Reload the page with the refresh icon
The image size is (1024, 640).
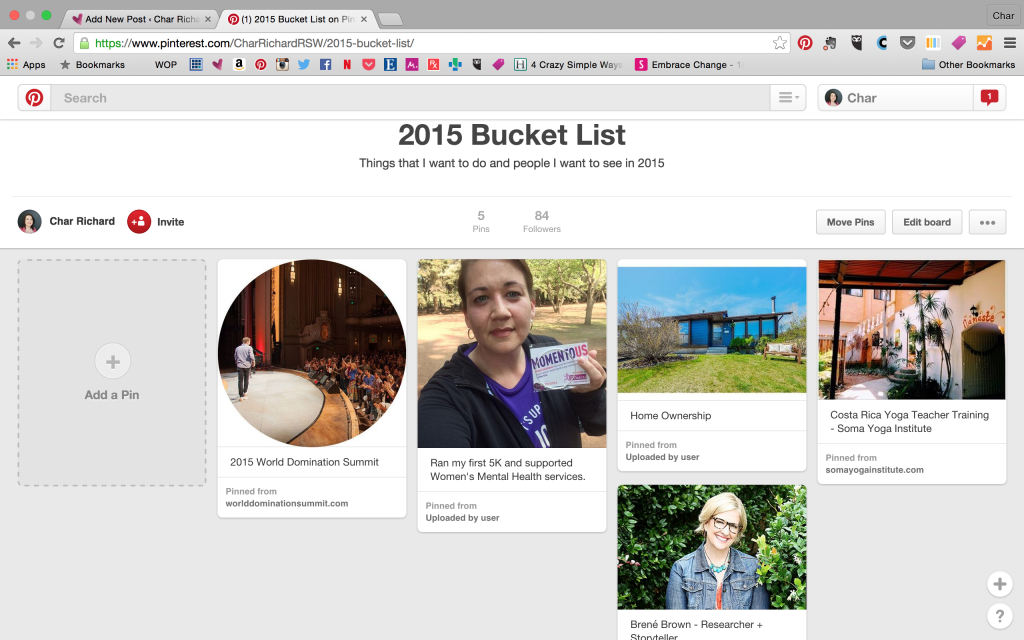pyautogui.click(x=59, y=43)
